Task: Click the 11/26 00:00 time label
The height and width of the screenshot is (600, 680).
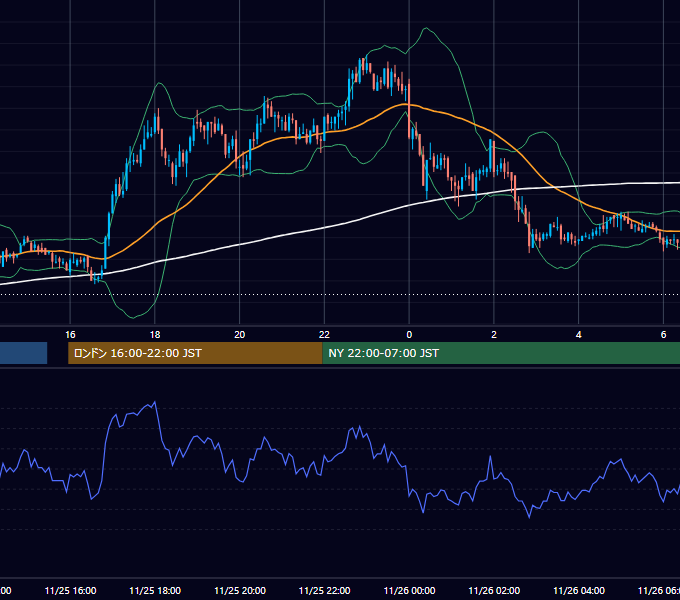Action: pos(409,590)
